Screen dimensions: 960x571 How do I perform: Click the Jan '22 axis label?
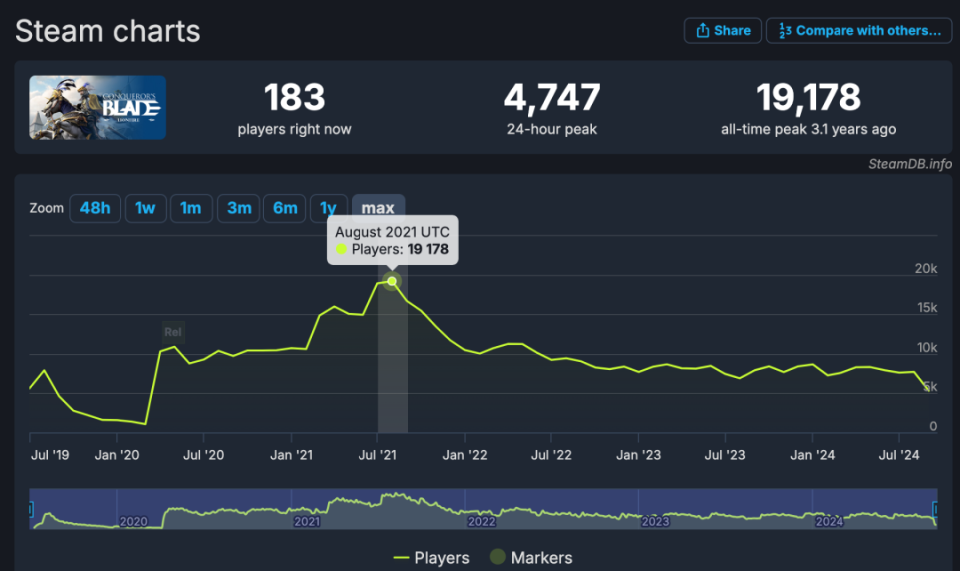pos(465,455)
